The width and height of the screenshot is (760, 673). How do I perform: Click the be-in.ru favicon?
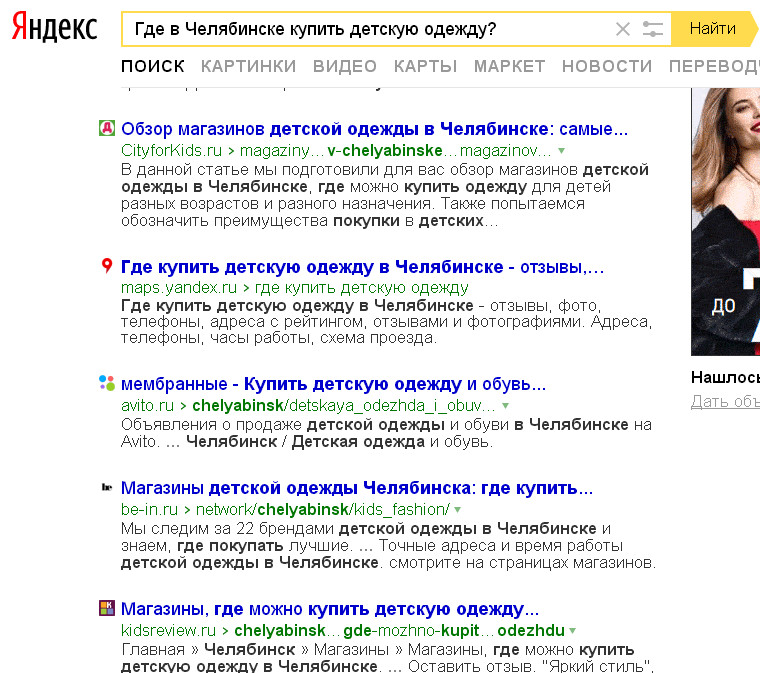pyautogui.click(x=107, y=487)
